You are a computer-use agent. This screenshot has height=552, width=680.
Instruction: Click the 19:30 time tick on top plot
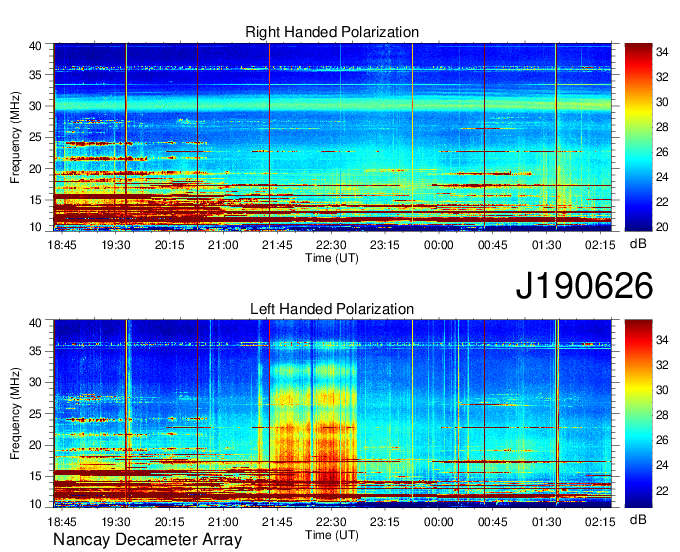(x=116, y=245)
